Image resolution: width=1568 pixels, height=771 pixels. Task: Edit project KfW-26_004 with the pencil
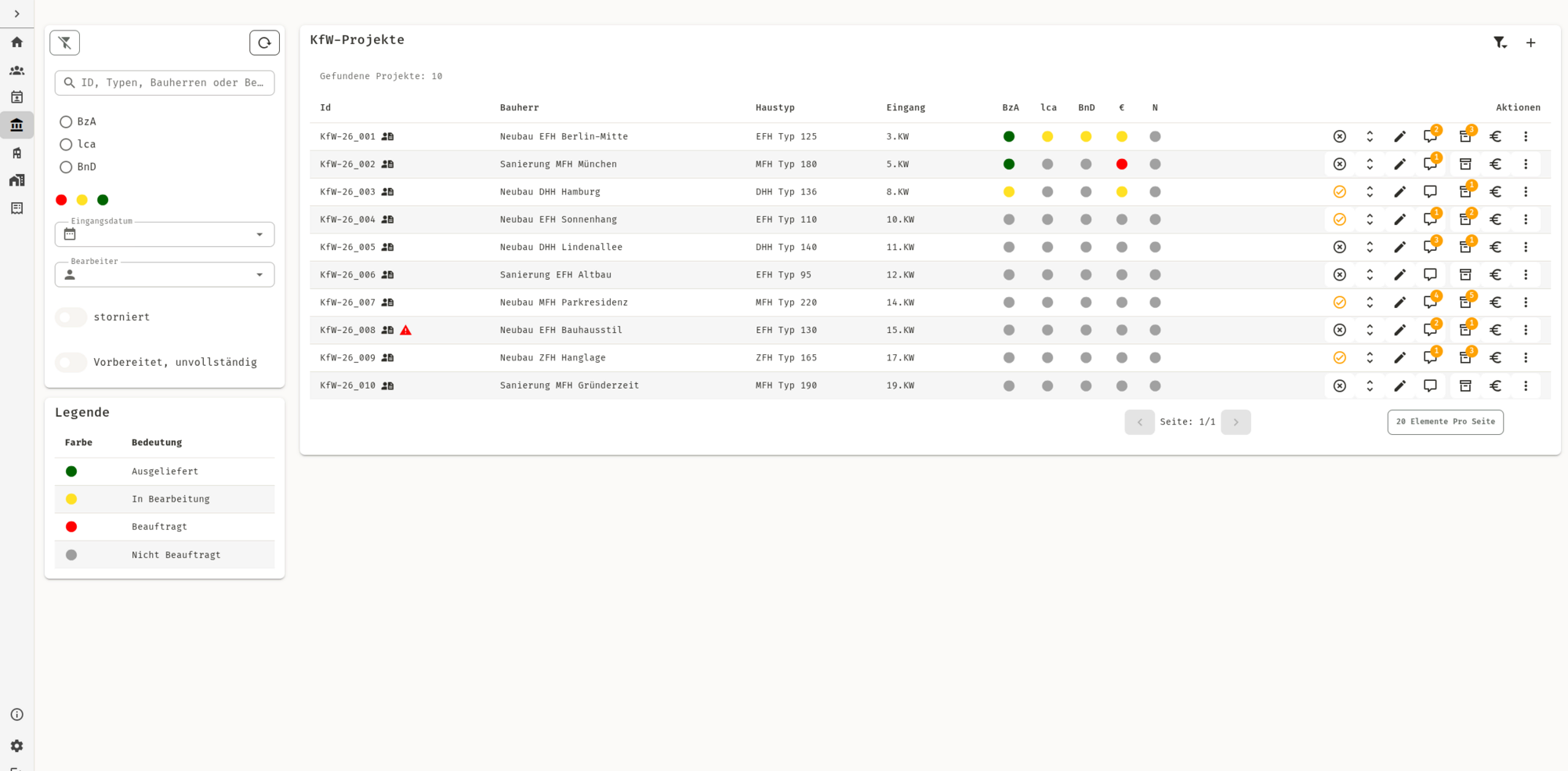[1400, 220]
